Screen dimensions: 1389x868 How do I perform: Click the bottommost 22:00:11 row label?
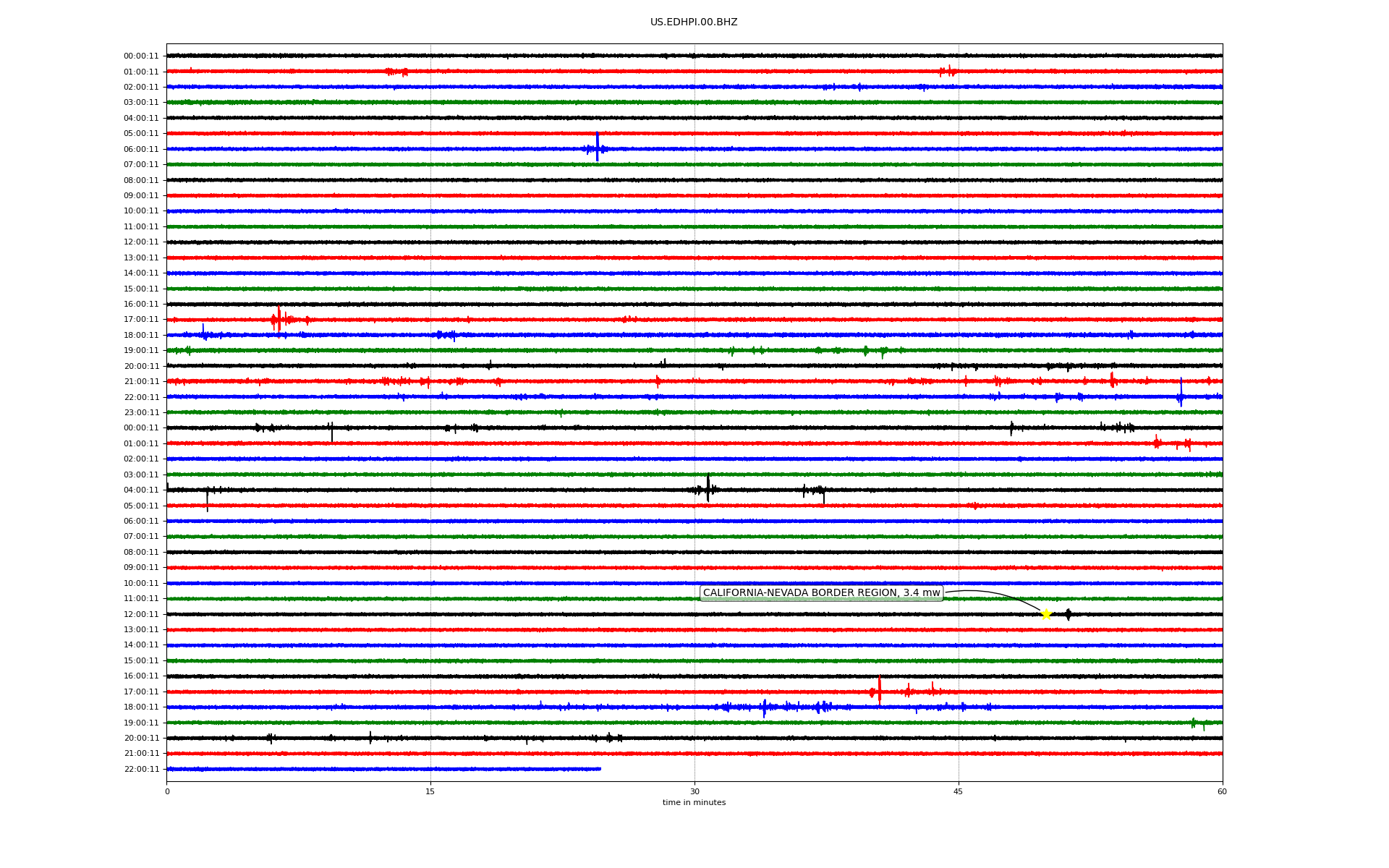pyautogui.click(x=141, y=769)
